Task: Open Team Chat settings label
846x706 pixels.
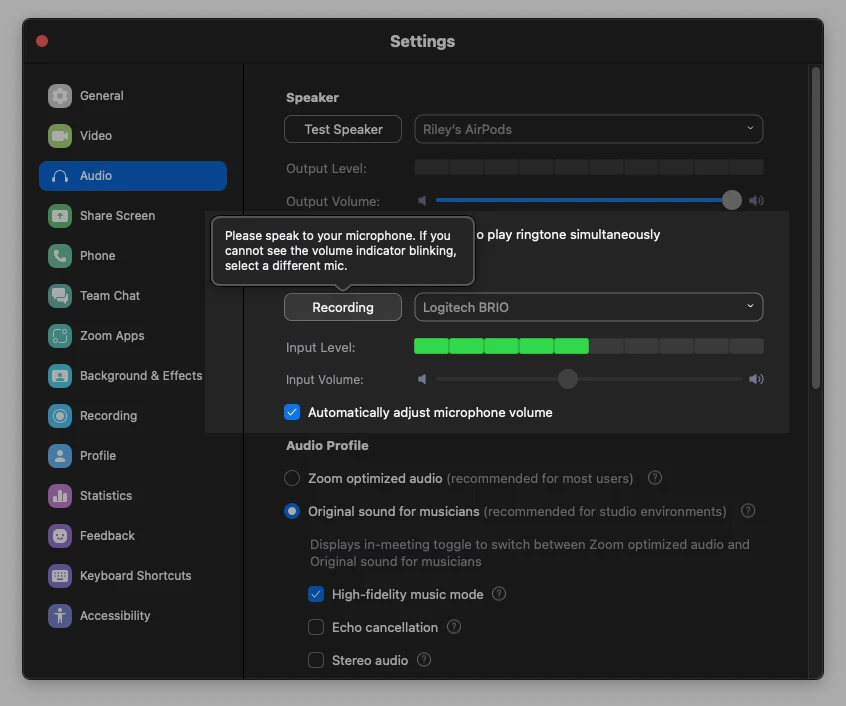Action: point(110,296)
